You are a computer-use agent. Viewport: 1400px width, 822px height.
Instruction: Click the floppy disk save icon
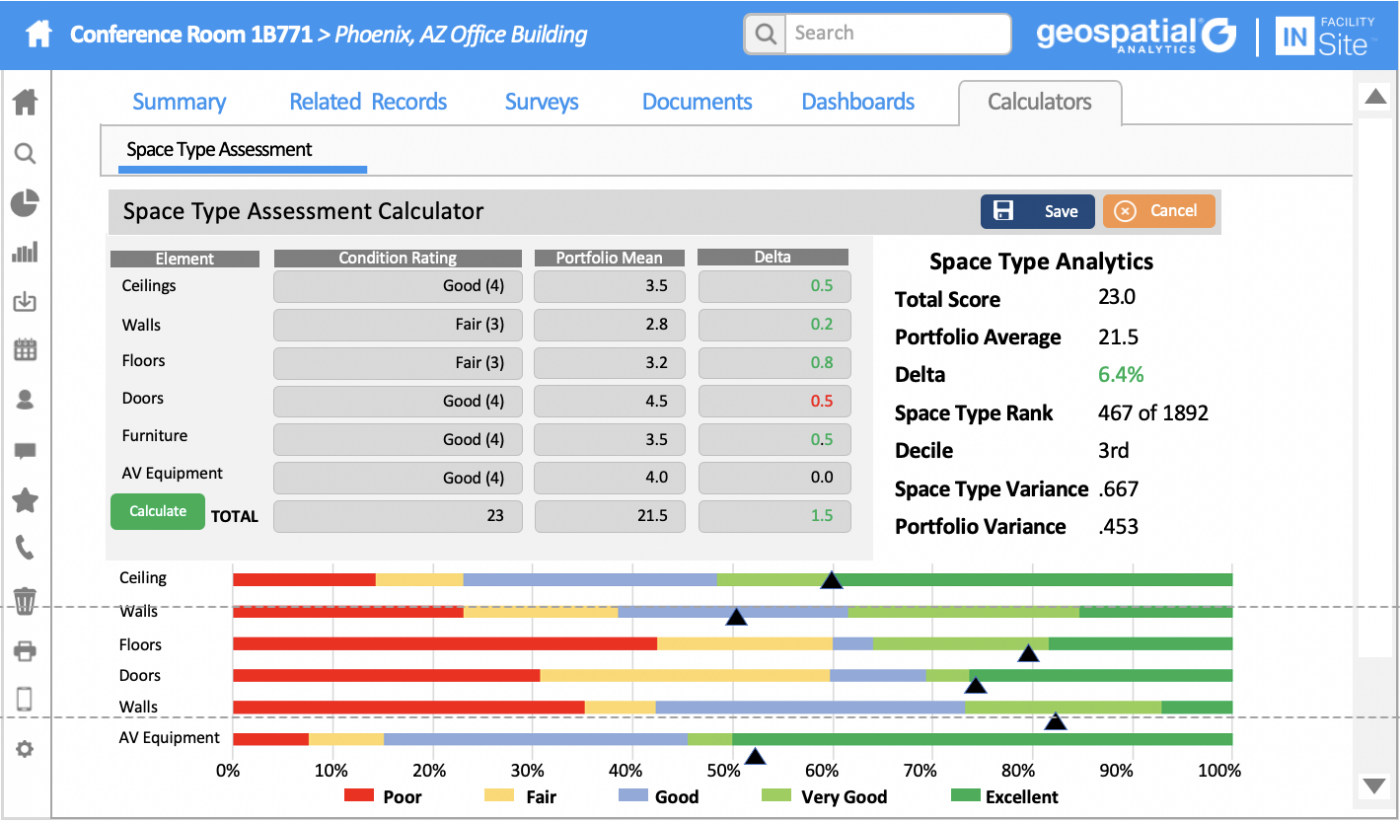click(1004, 211)
